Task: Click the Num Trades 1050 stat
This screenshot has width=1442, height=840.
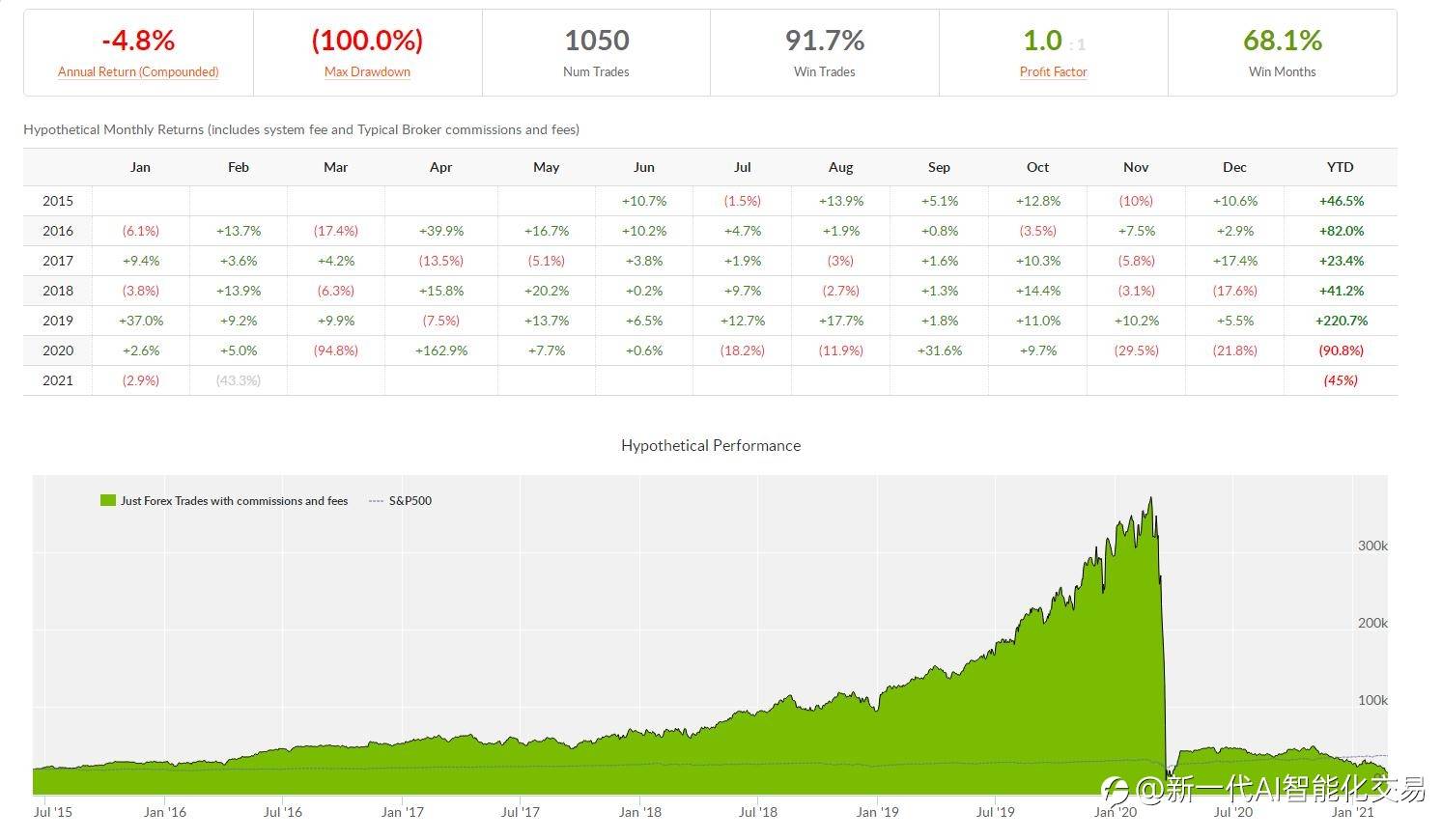Action: click(x=596, y=41)
